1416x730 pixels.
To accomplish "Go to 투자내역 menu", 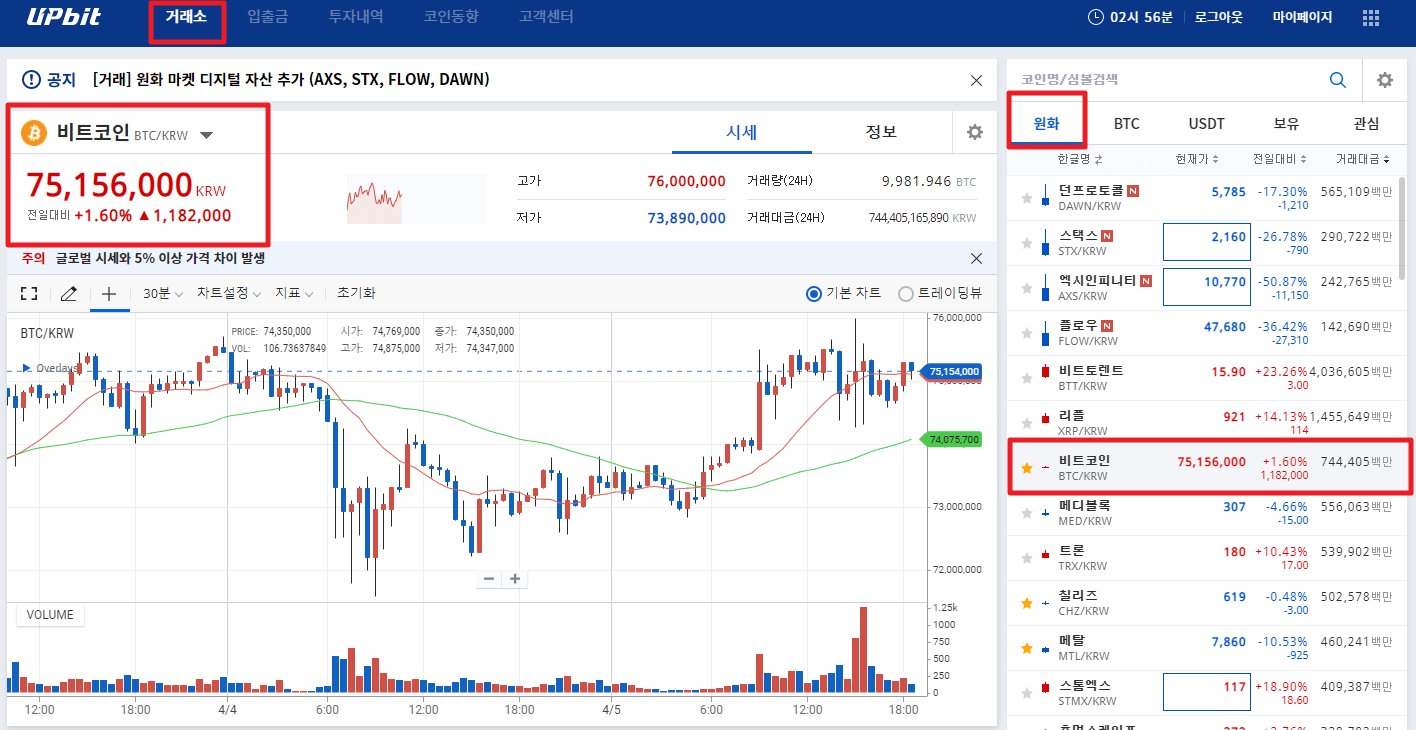I will click(356, 17).
